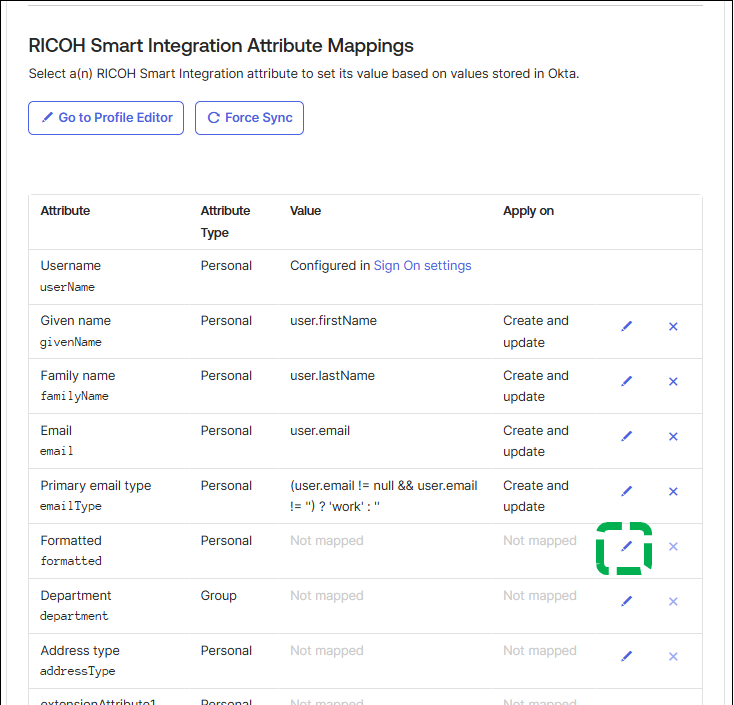Delete the Email attribute mapping
The image size is (734, 705).
coord(673,437)
